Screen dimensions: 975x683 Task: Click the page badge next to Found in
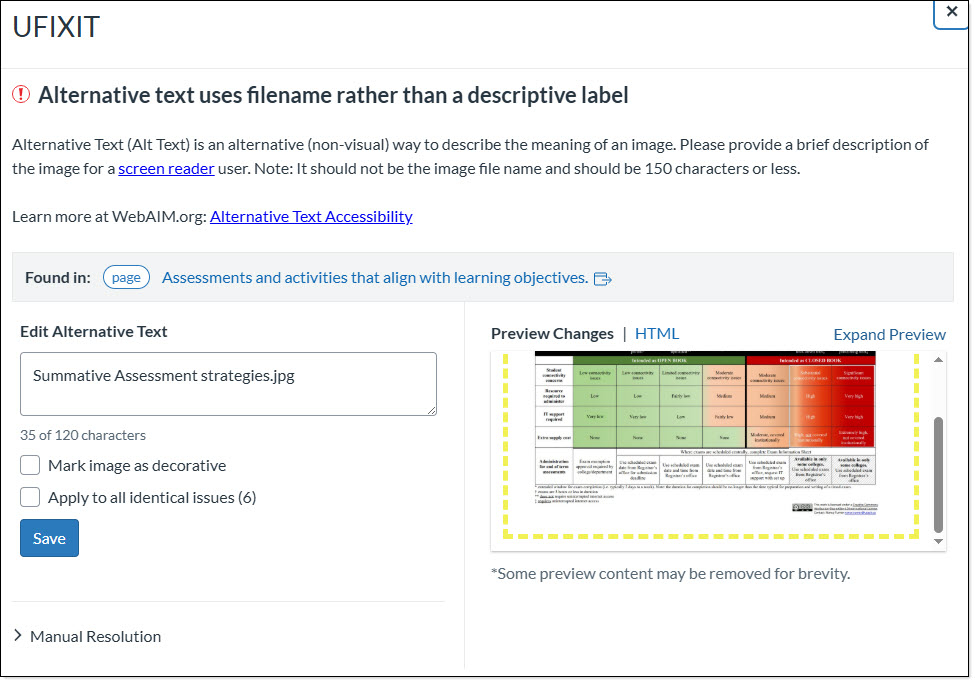pyautogui.click(x=126, y=277)
